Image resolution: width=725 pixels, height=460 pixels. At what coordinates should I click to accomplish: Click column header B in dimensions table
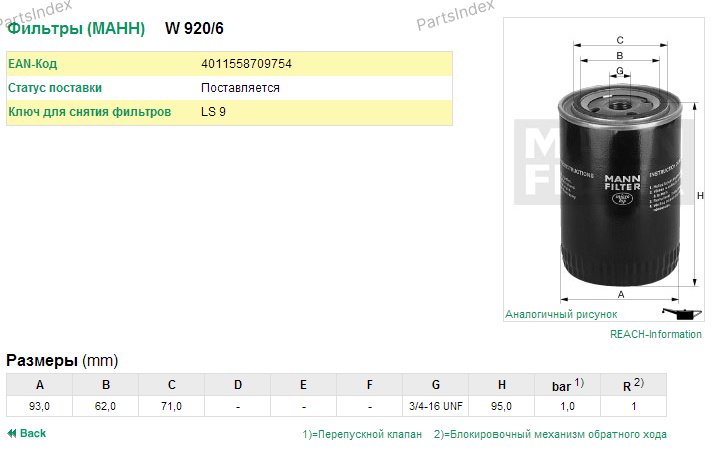(x=106, y=385)
